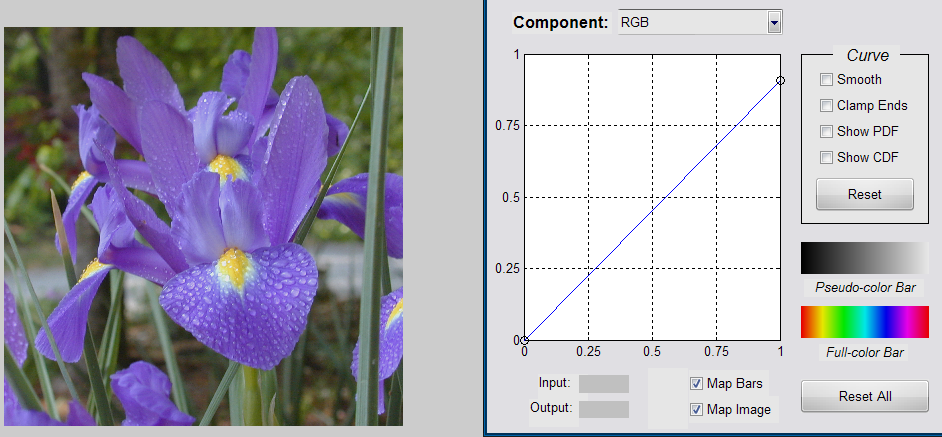
Task: Enable the Clamp Ends checkbox
Action: point(827,106)
